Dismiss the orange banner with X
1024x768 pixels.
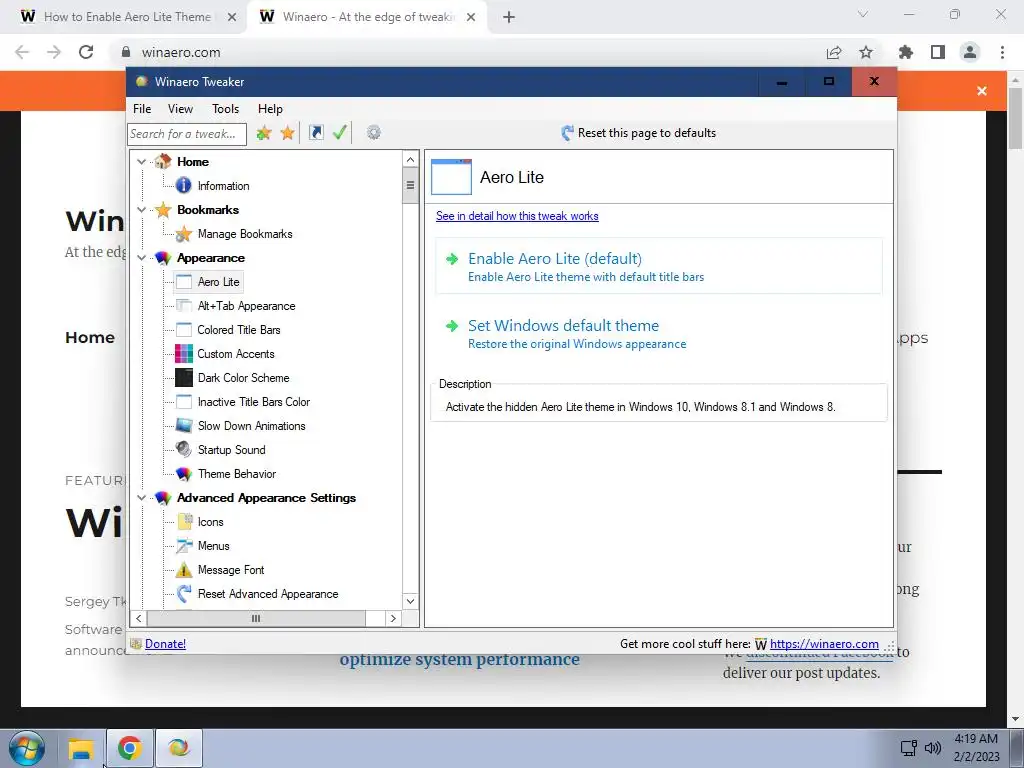click(x=982, y=91)
